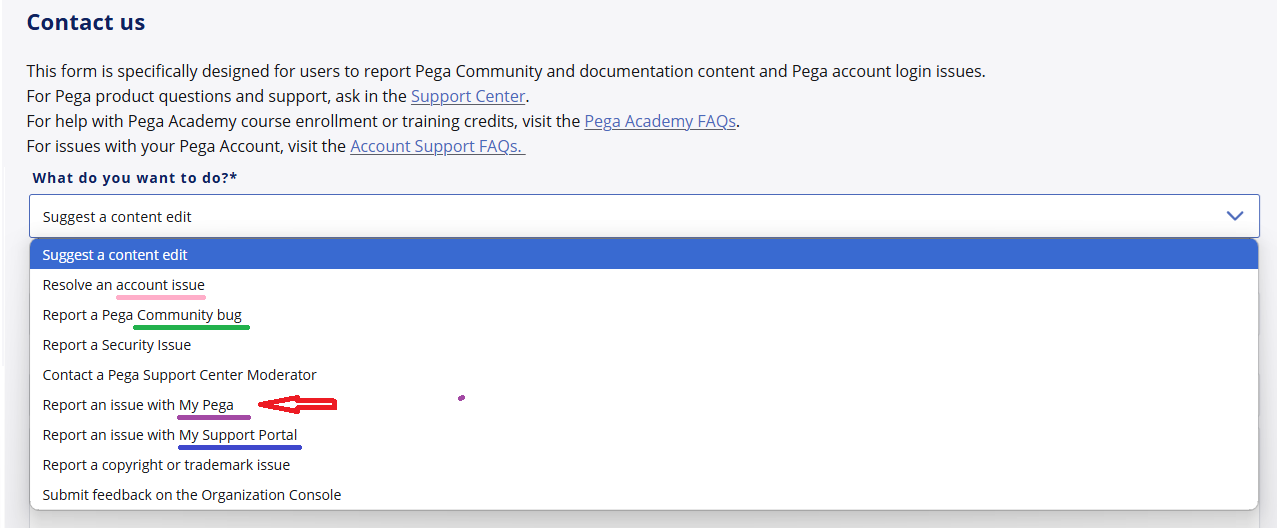The image size is (1277, 528).
Task: Pick 'Report a Security Issue' option
Action: tap(116, 345)
